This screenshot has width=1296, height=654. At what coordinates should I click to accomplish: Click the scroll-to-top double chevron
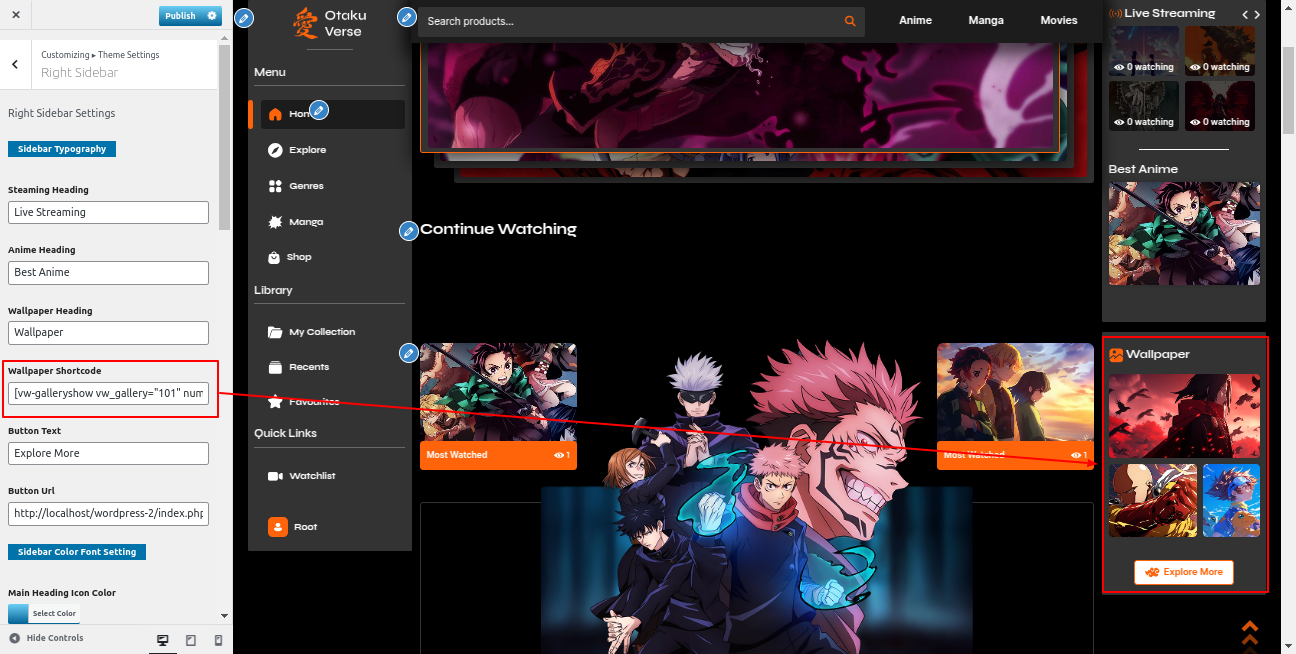tap(1249, 633)
